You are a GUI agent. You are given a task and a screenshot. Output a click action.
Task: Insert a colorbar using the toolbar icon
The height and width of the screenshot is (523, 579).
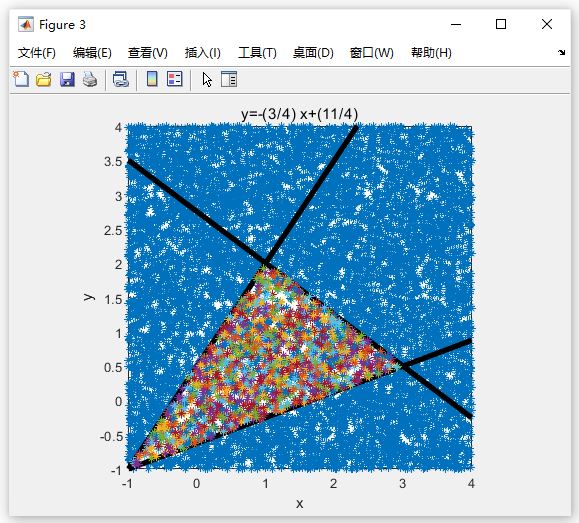(152, 79)
